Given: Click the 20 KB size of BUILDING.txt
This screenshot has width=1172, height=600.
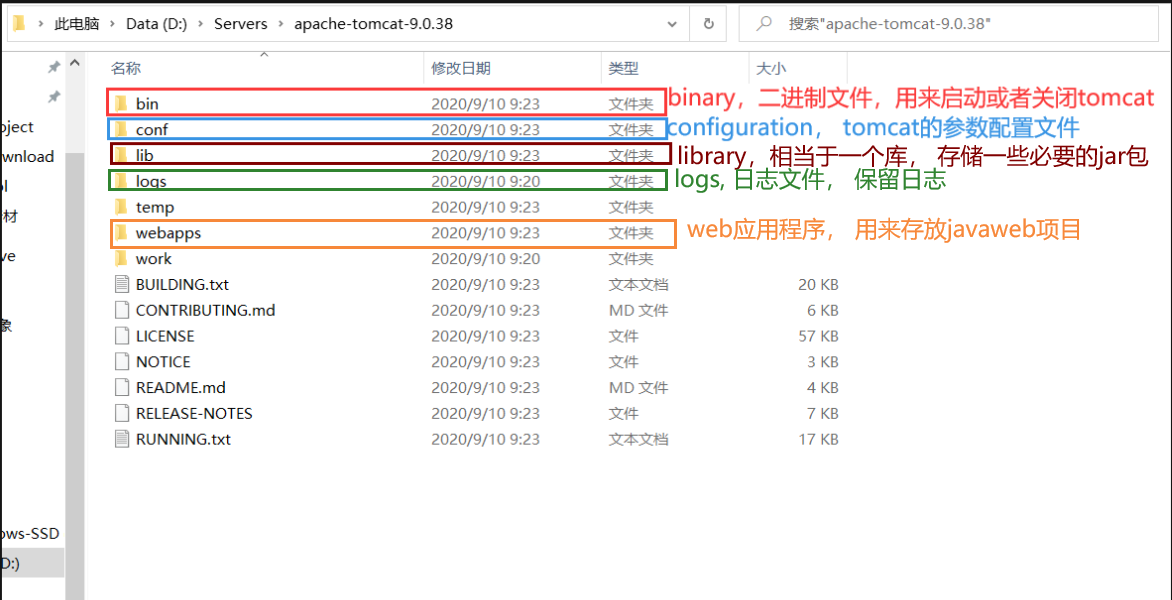Looking at the screenshot, I should [x=818, y=285].
